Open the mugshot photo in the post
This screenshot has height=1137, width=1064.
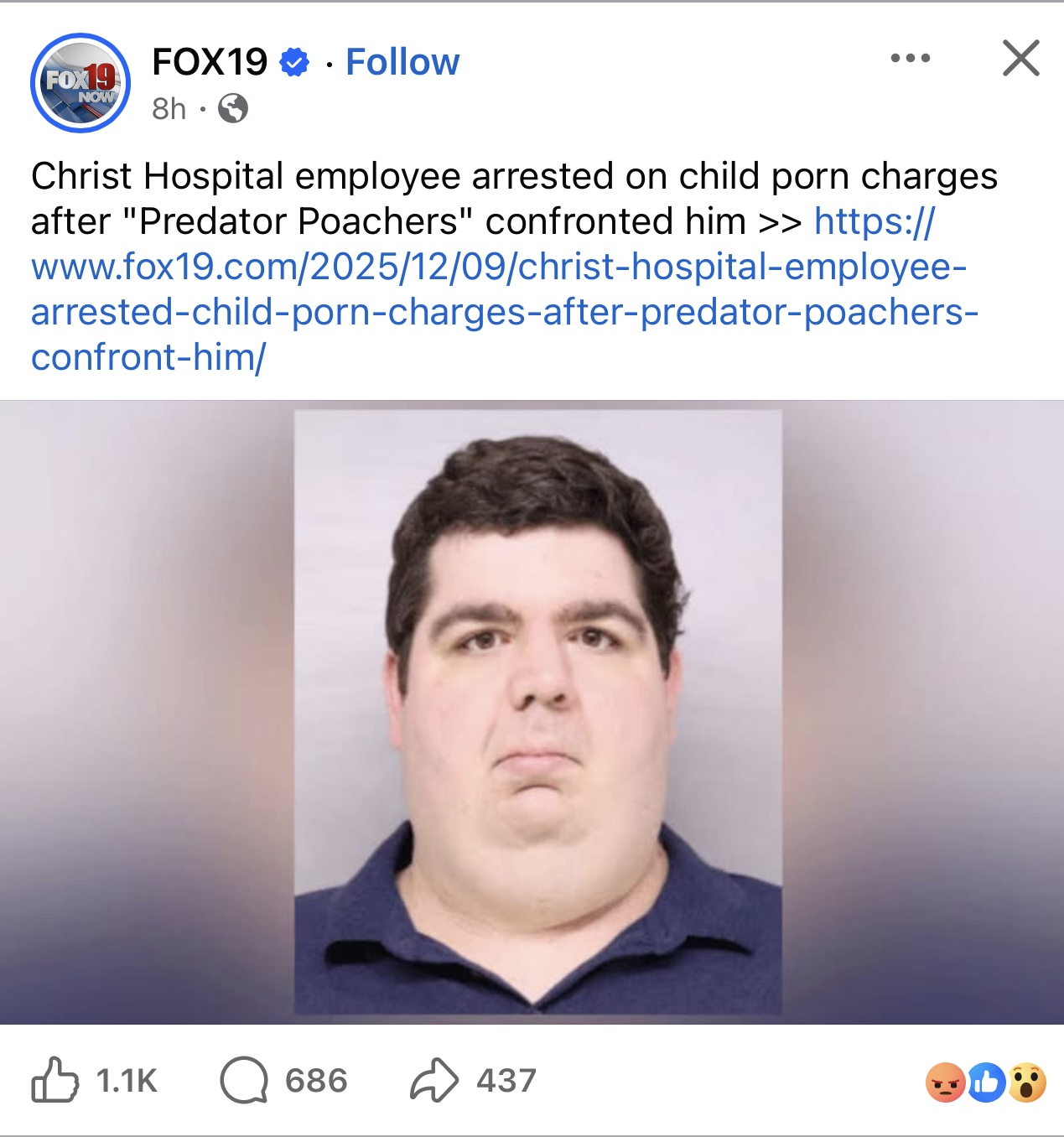[x=537, y=712]
